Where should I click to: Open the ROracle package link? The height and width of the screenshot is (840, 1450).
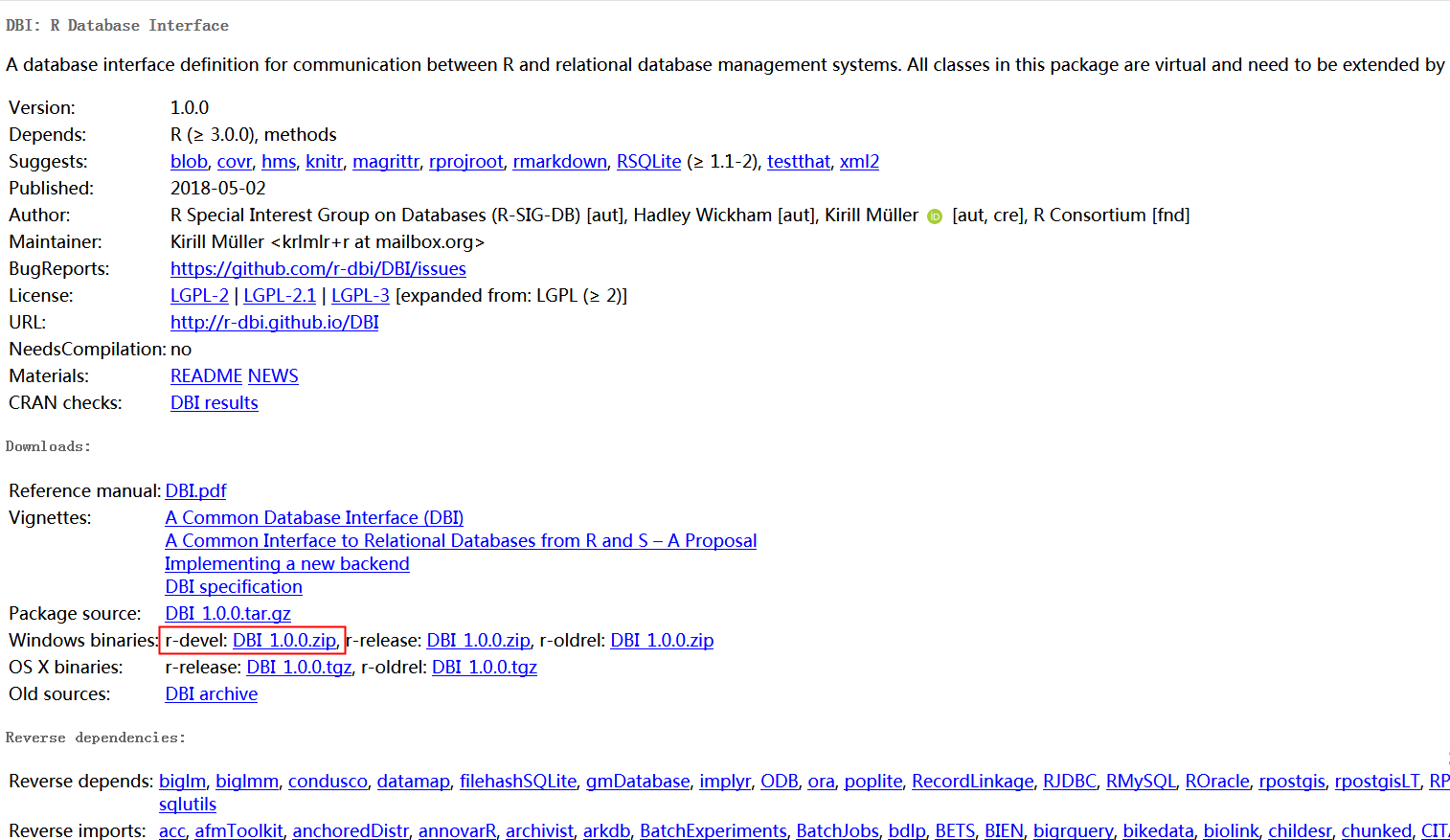pos(1217,782)
